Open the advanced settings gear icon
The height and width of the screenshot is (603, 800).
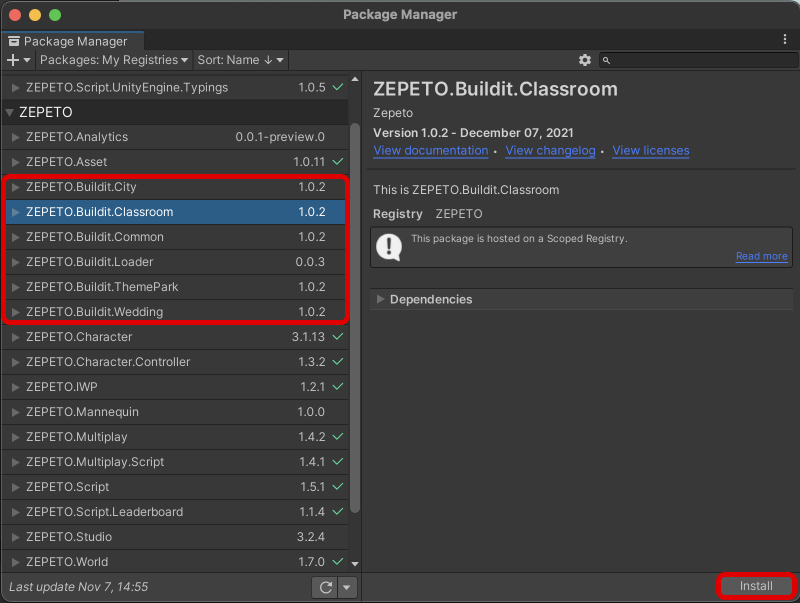(585, 60)
